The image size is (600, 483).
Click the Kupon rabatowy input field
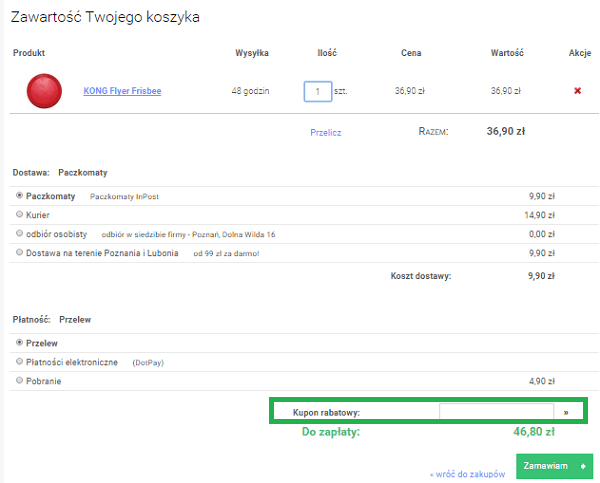[x=496, y=411]
